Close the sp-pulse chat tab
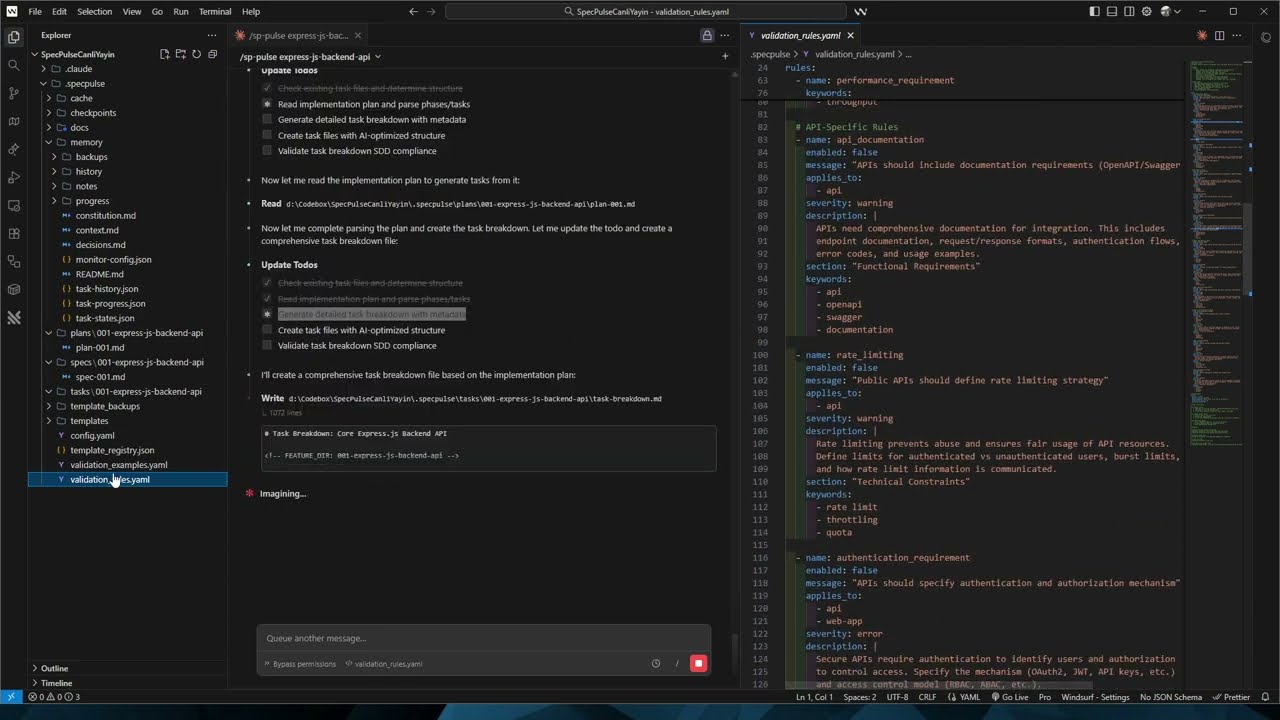 point(358,35)
